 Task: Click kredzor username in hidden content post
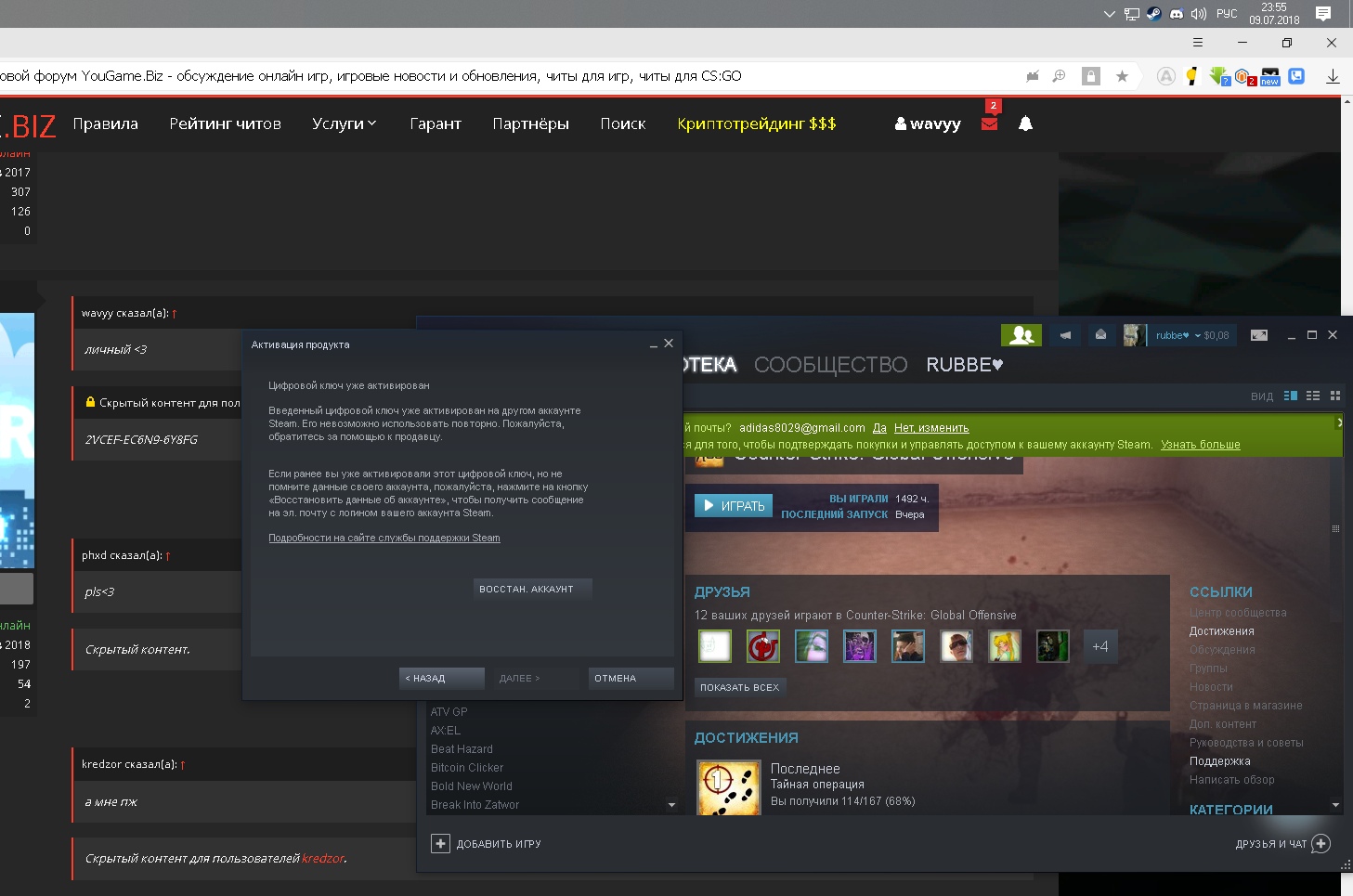[x=322, y=859]
